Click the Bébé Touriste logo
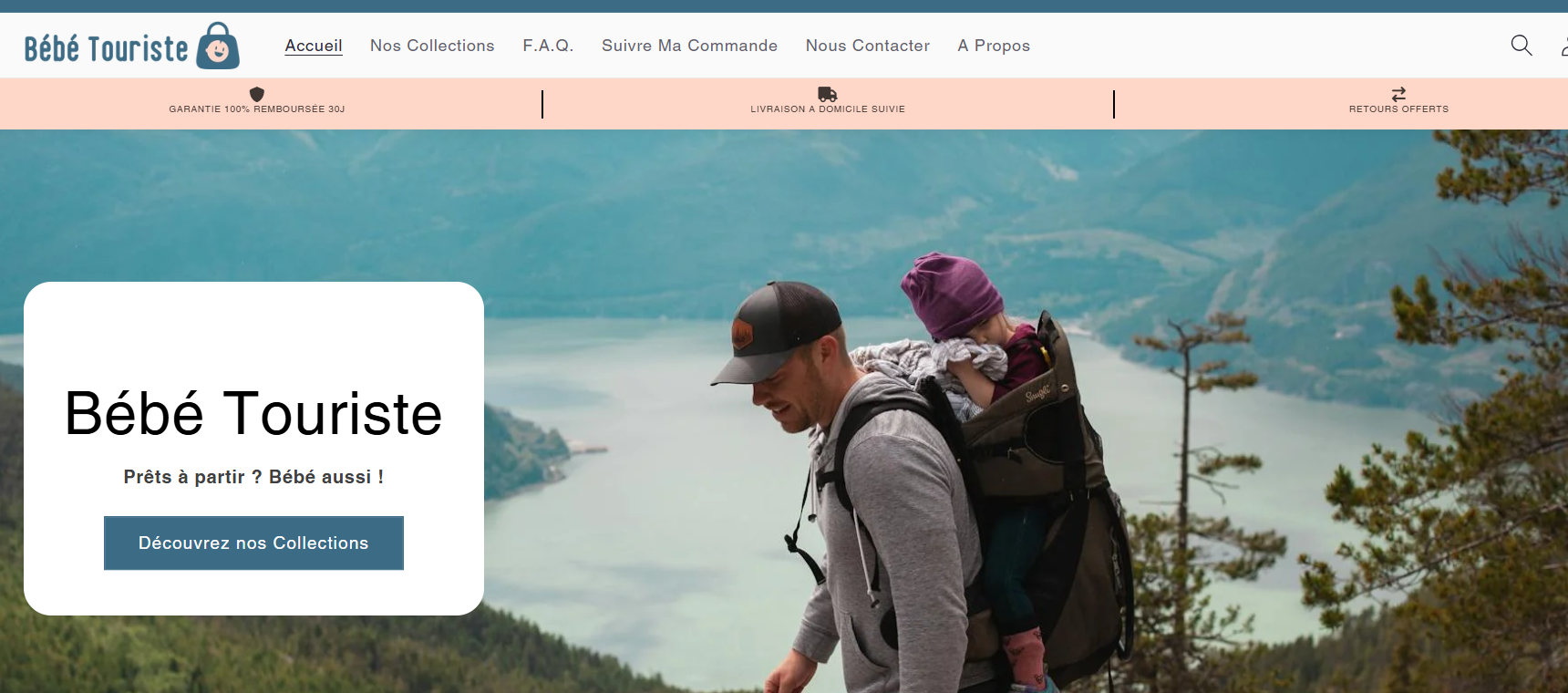 pos(132,46)
